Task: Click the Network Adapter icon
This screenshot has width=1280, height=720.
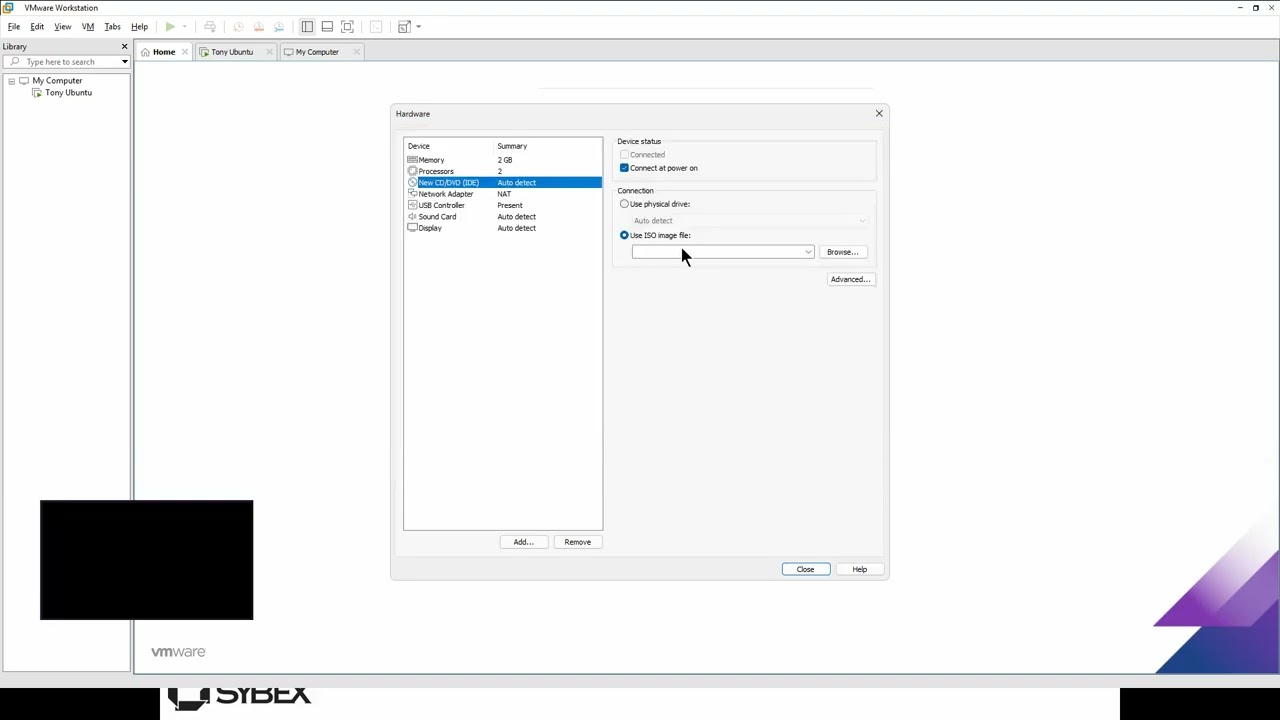Action: click(x=412, y=194)
